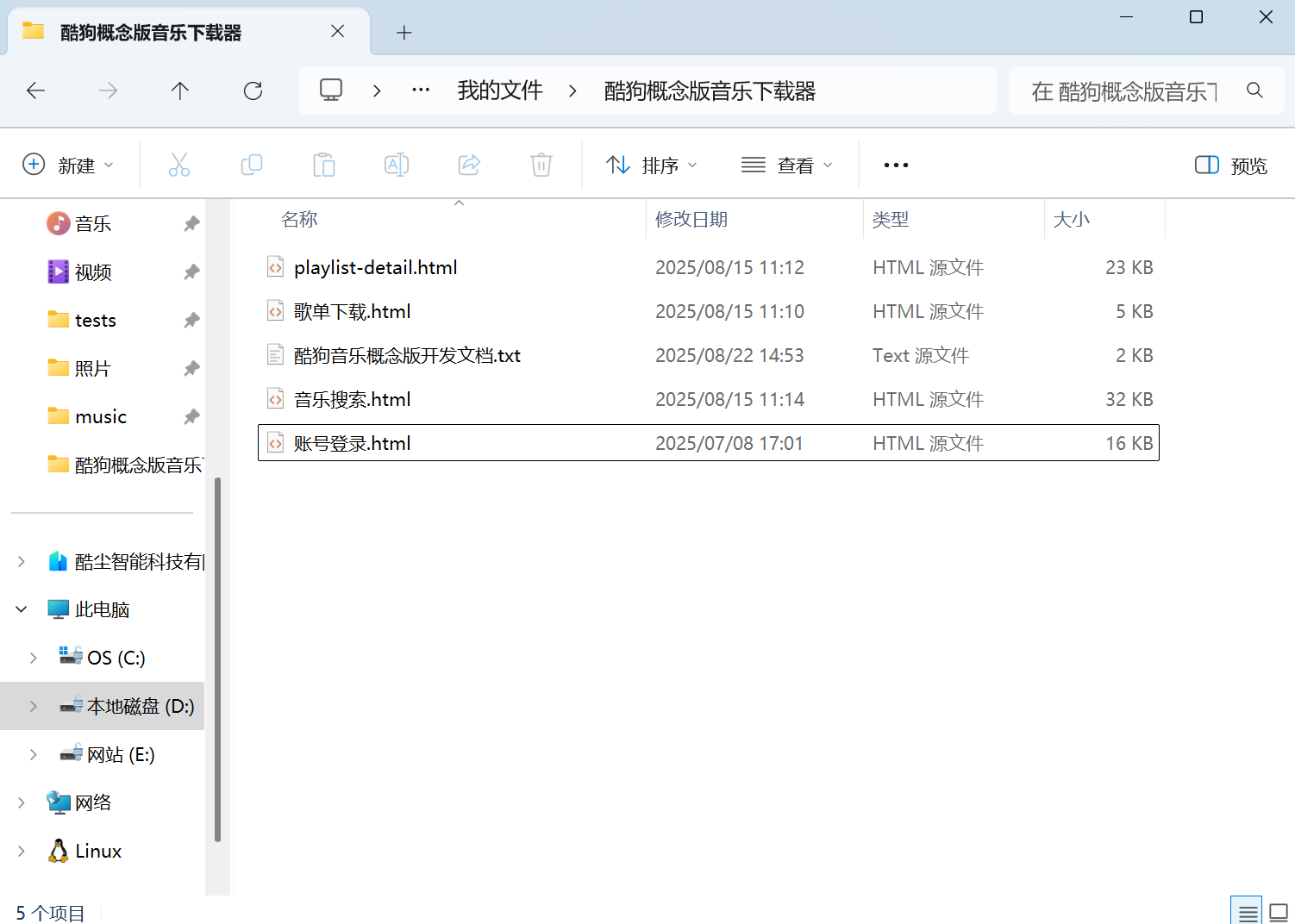
Task: Go up one folder level
Action: (x=180, y=91)
